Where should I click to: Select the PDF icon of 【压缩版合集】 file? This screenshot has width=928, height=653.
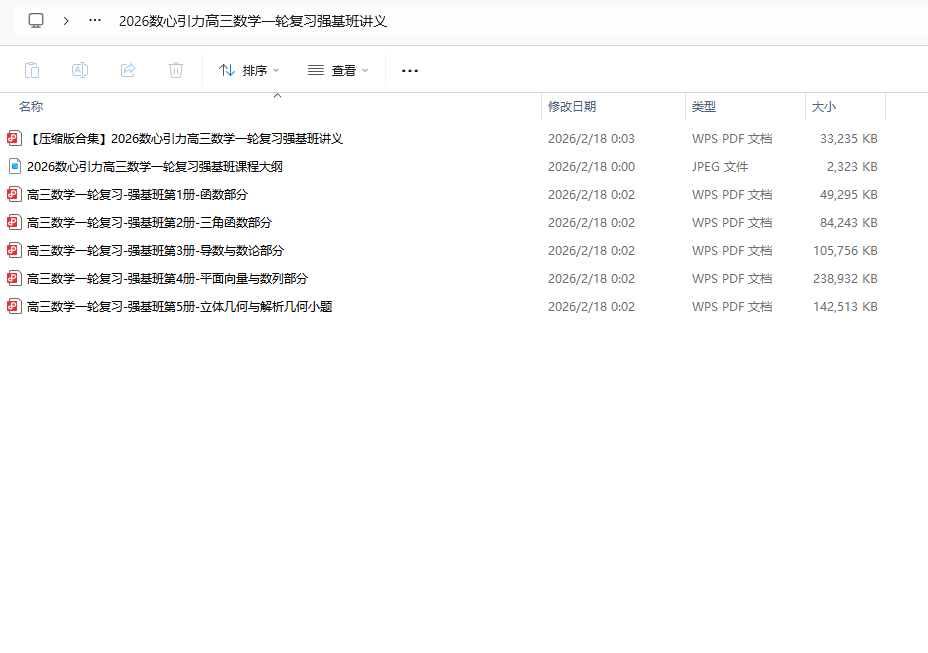(14, 139)
